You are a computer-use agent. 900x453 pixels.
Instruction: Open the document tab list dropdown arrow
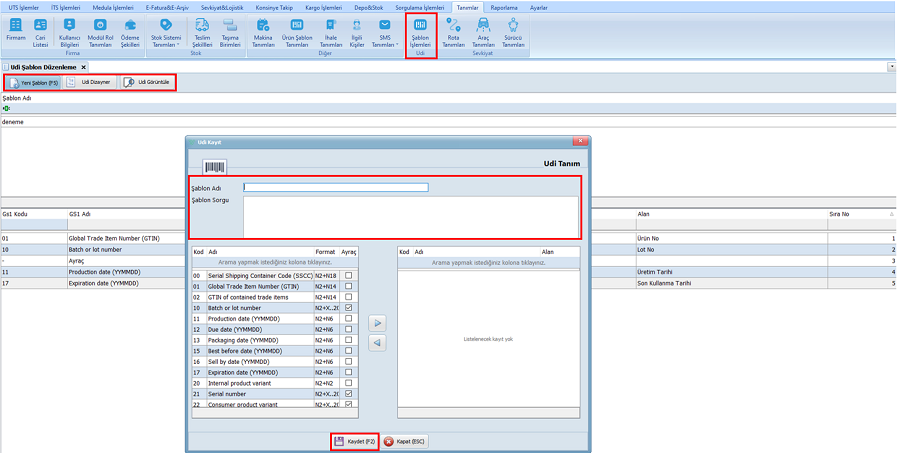pyautogui.click(x=891, y=67)
